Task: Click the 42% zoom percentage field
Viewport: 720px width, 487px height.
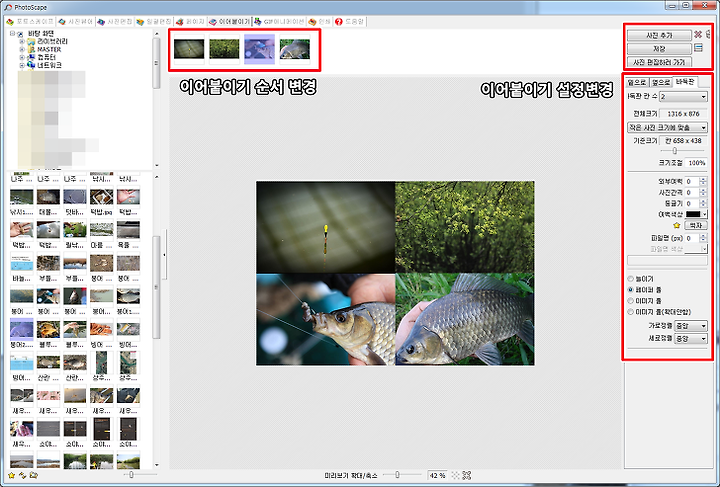Action: pos(437,476)
